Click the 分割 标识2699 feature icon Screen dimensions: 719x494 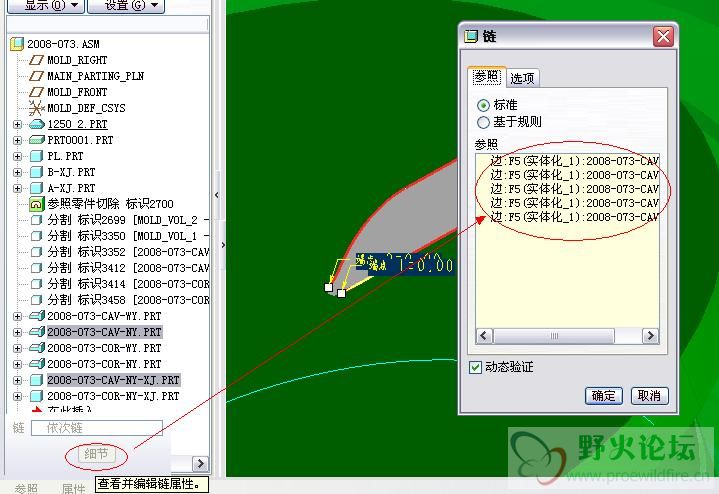tap(36, 220)
